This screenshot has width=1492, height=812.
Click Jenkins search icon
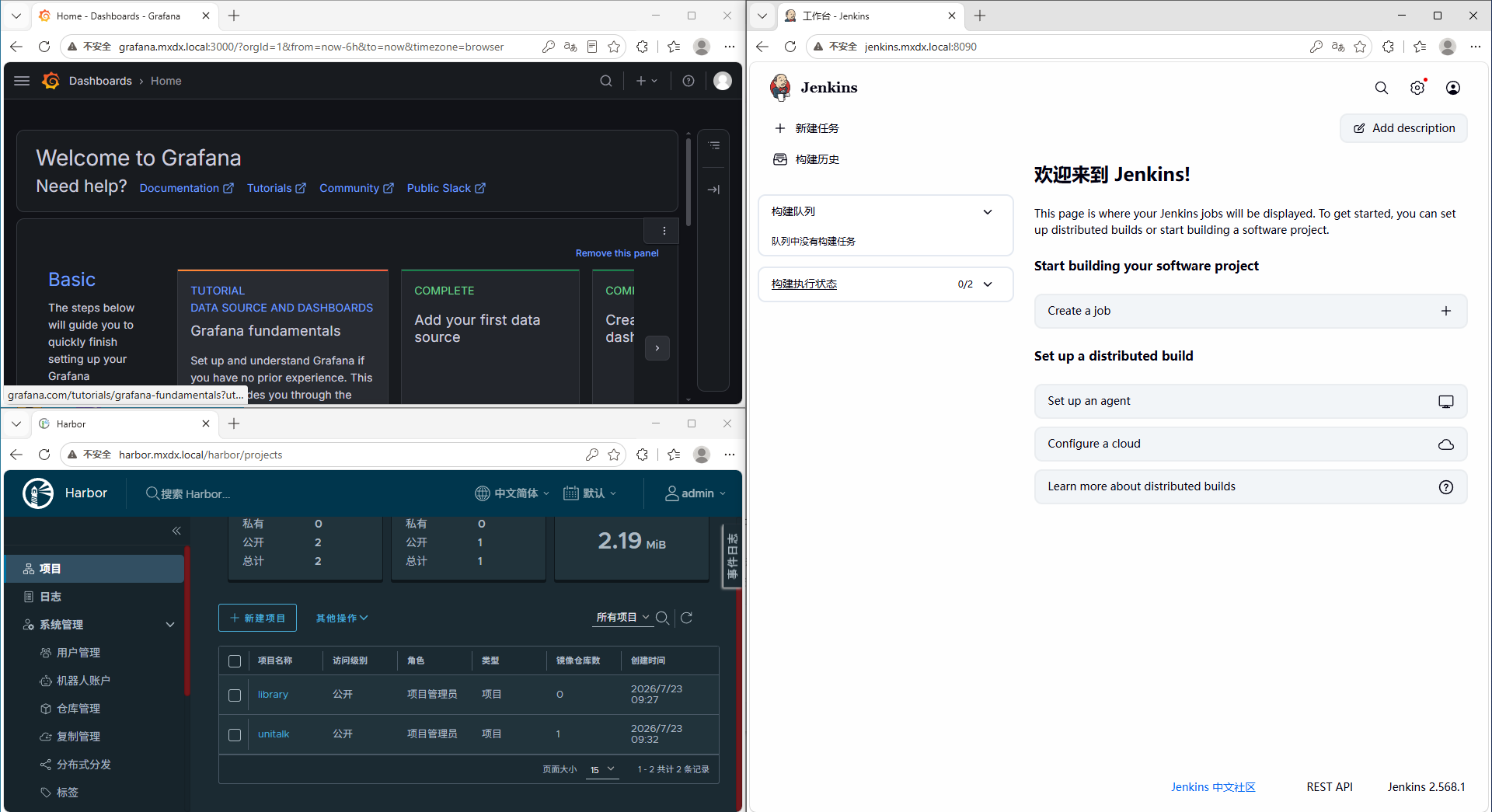click(x=1382, y=88)
